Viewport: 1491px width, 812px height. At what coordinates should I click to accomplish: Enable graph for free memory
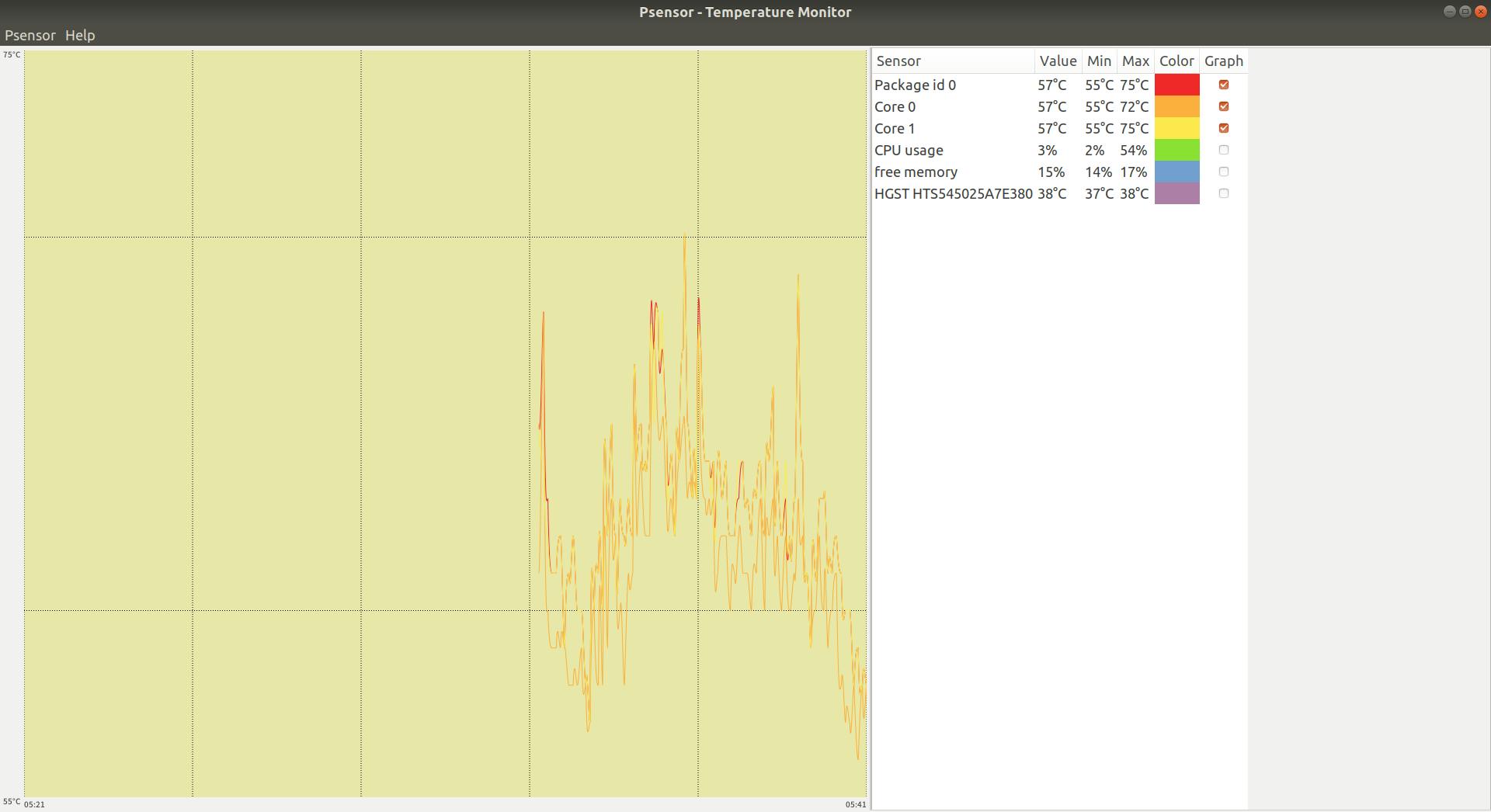click(1224, 172)
